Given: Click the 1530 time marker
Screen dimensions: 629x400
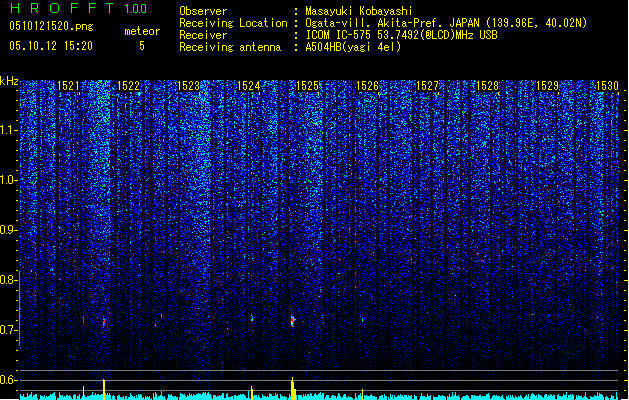Looking at the screenshot, I should pos(607,85).
